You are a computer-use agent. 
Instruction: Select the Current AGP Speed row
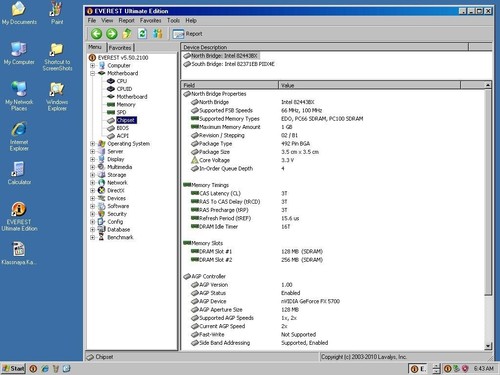point(333,326)
